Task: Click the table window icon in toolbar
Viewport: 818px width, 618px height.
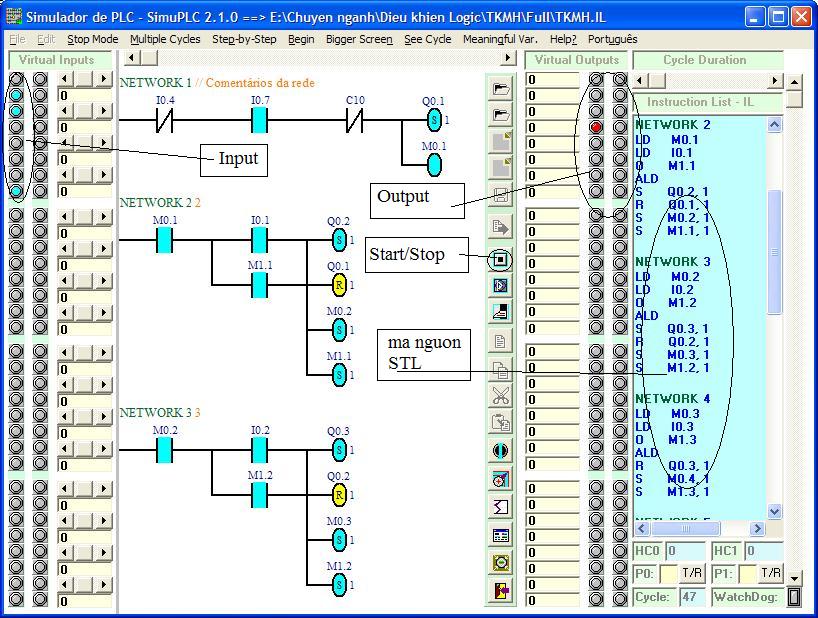Action: pos(501,535)
